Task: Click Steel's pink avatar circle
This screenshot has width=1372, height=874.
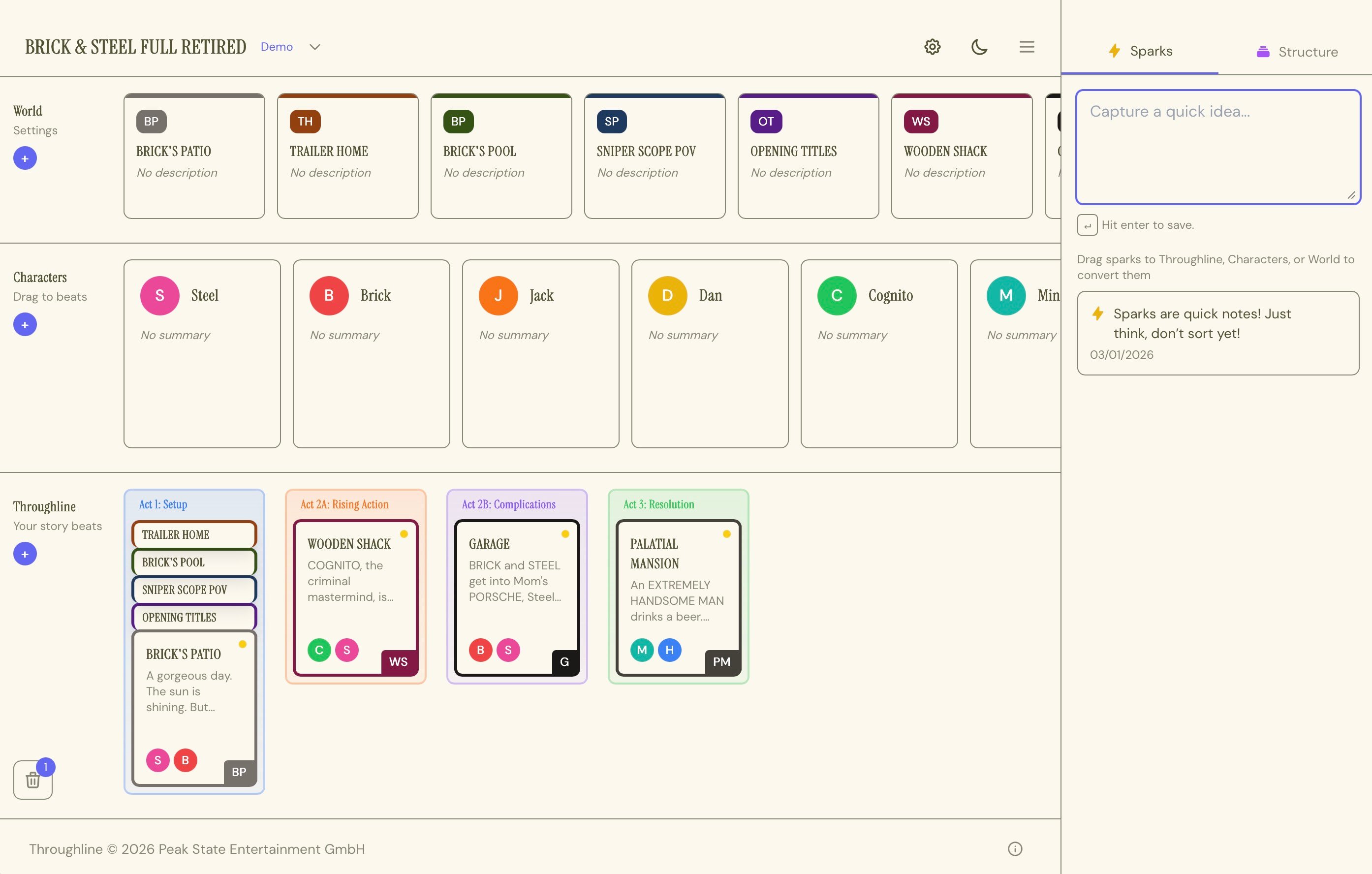Action: coord(159,296)
